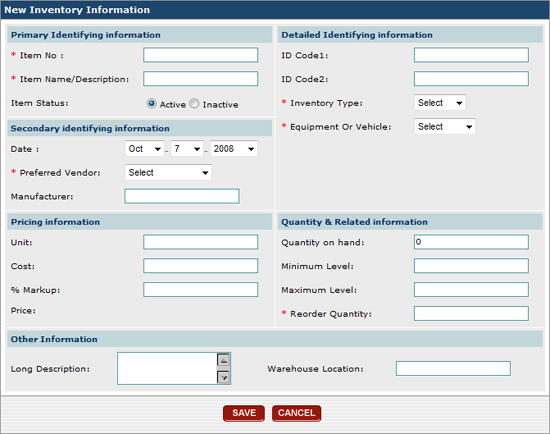Click the Item Name/Description text field
This screenshot has height=434, width=550.
[x=201, y=79]
